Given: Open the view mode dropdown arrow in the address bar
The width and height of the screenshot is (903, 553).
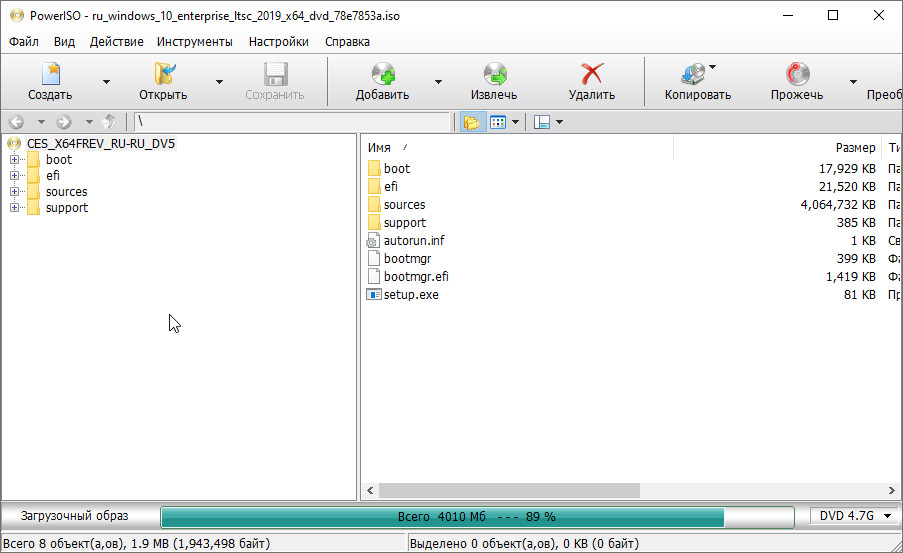Looking at the screenshot, I should point(516,122).
